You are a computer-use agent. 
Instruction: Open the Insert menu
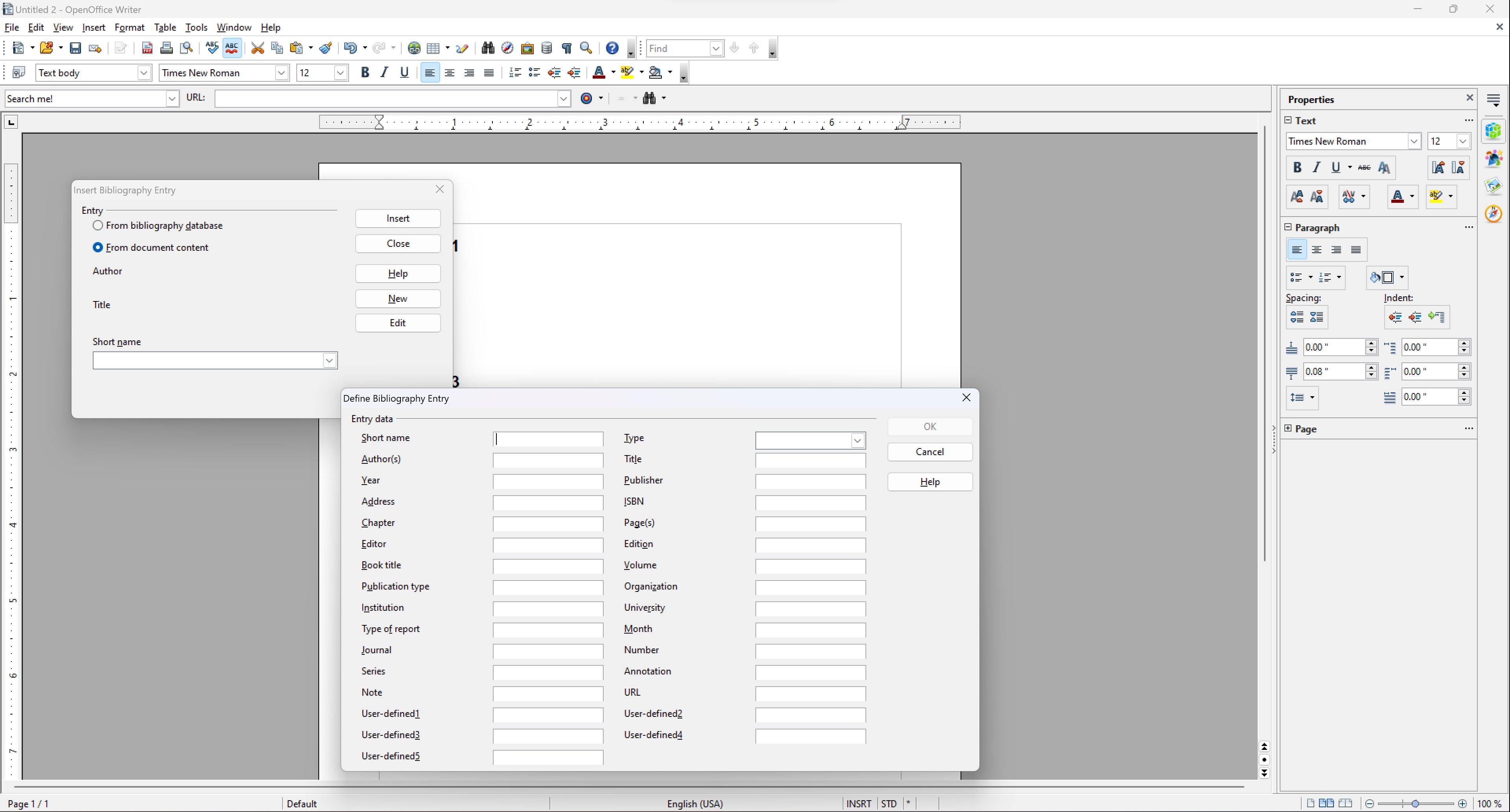tap(93, 27)
